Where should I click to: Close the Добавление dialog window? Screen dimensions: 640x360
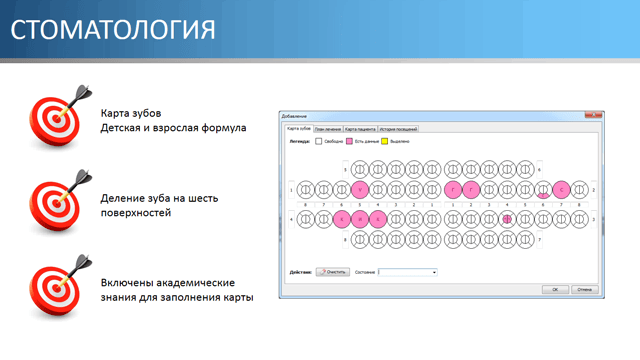[x=593, y=115]
